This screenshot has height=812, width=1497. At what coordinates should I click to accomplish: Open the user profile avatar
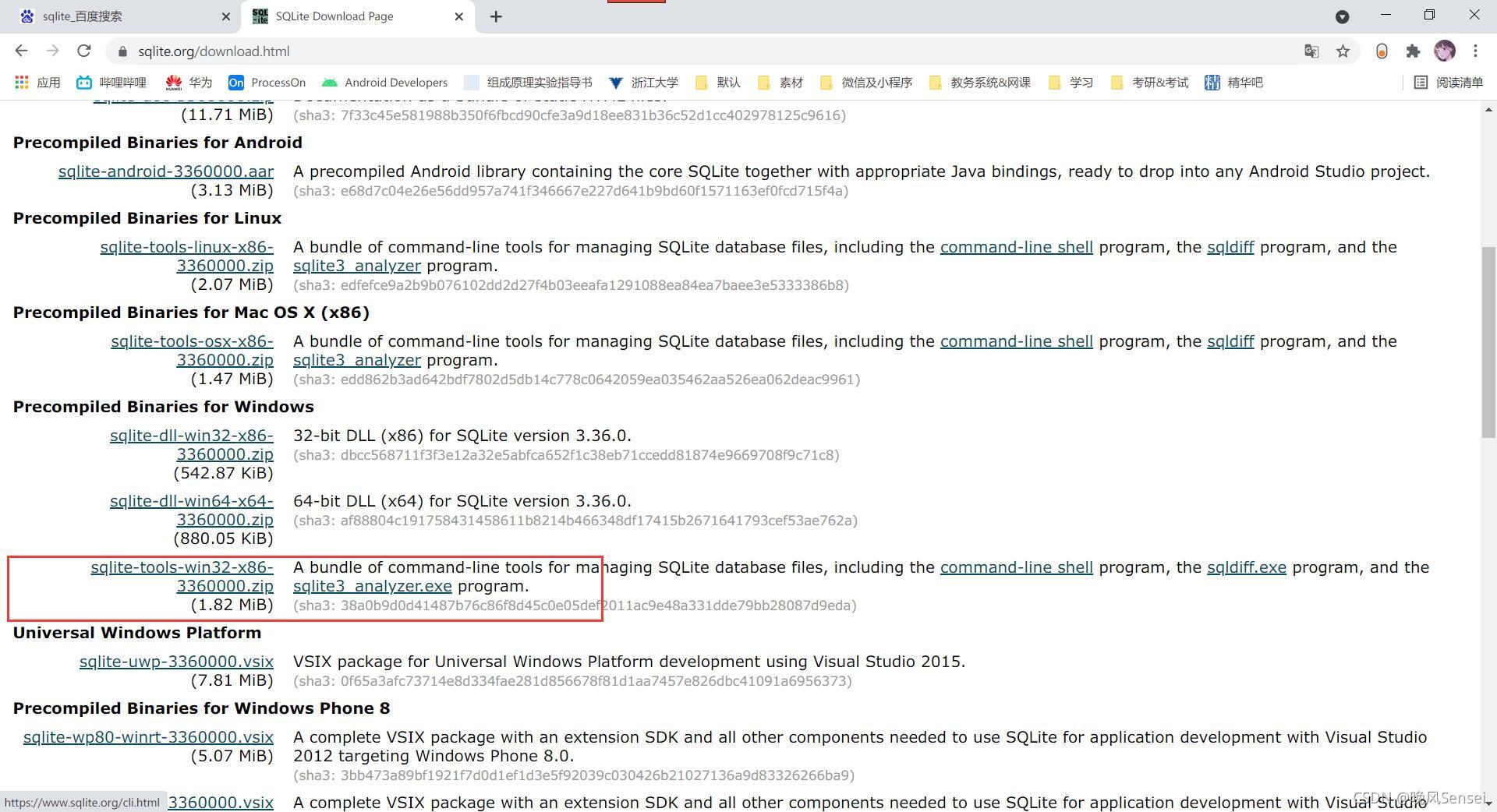(x=1444, y=51)
